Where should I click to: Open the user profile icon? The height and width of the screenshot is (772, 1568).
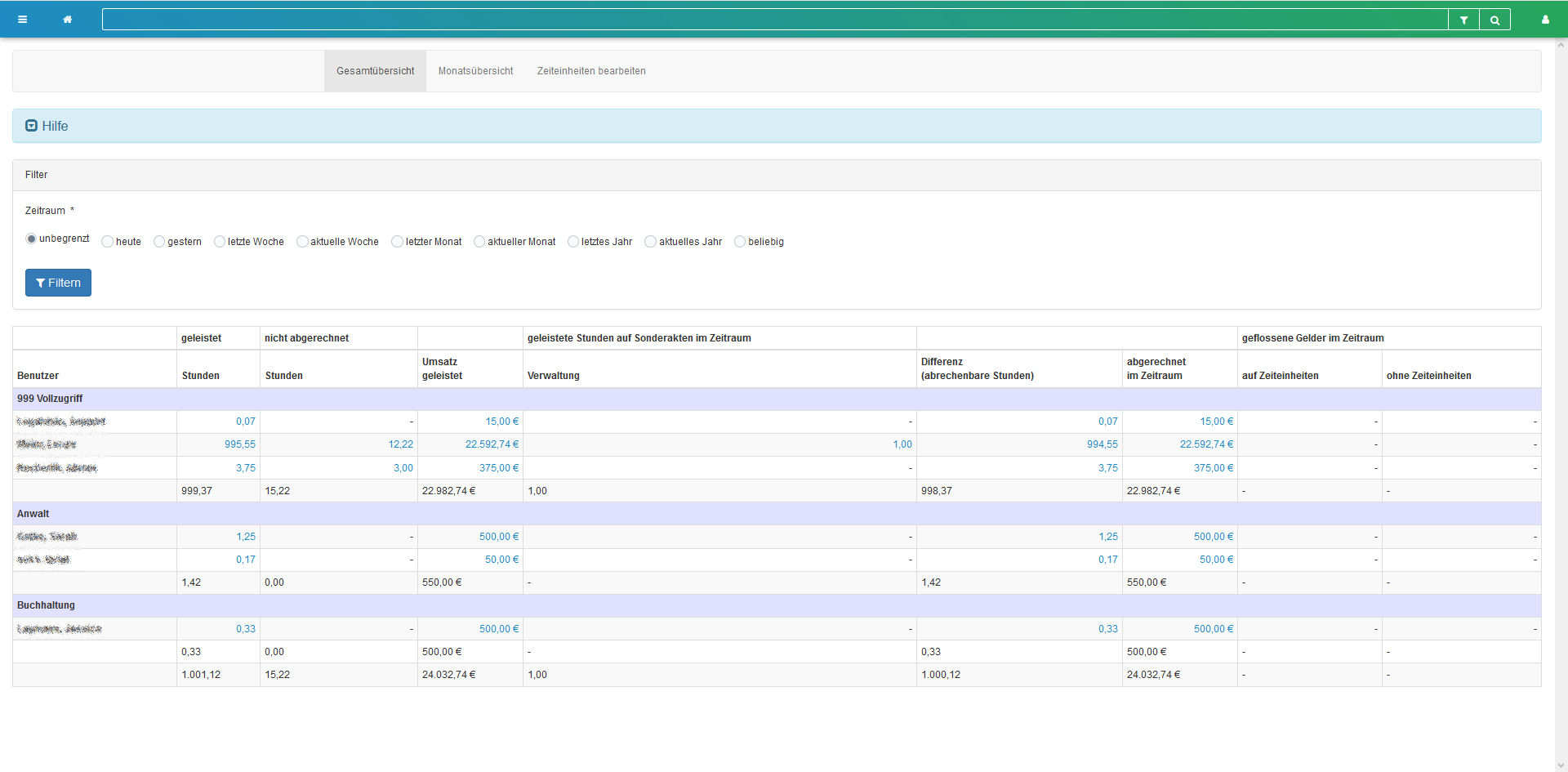[x=1545, y=20]
